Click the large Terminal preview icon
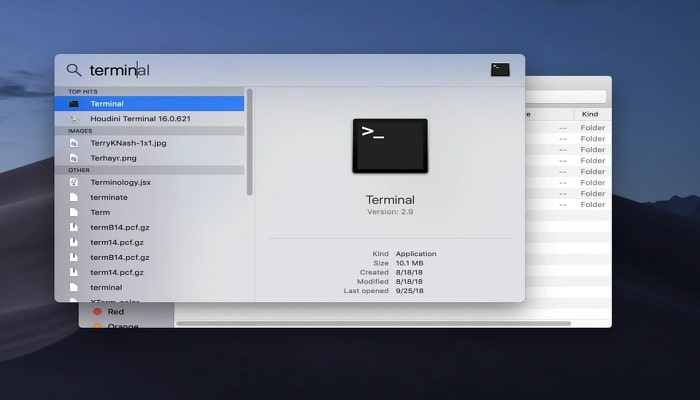The width and height of the screenshot is (700, 400). tap(390, 147)
